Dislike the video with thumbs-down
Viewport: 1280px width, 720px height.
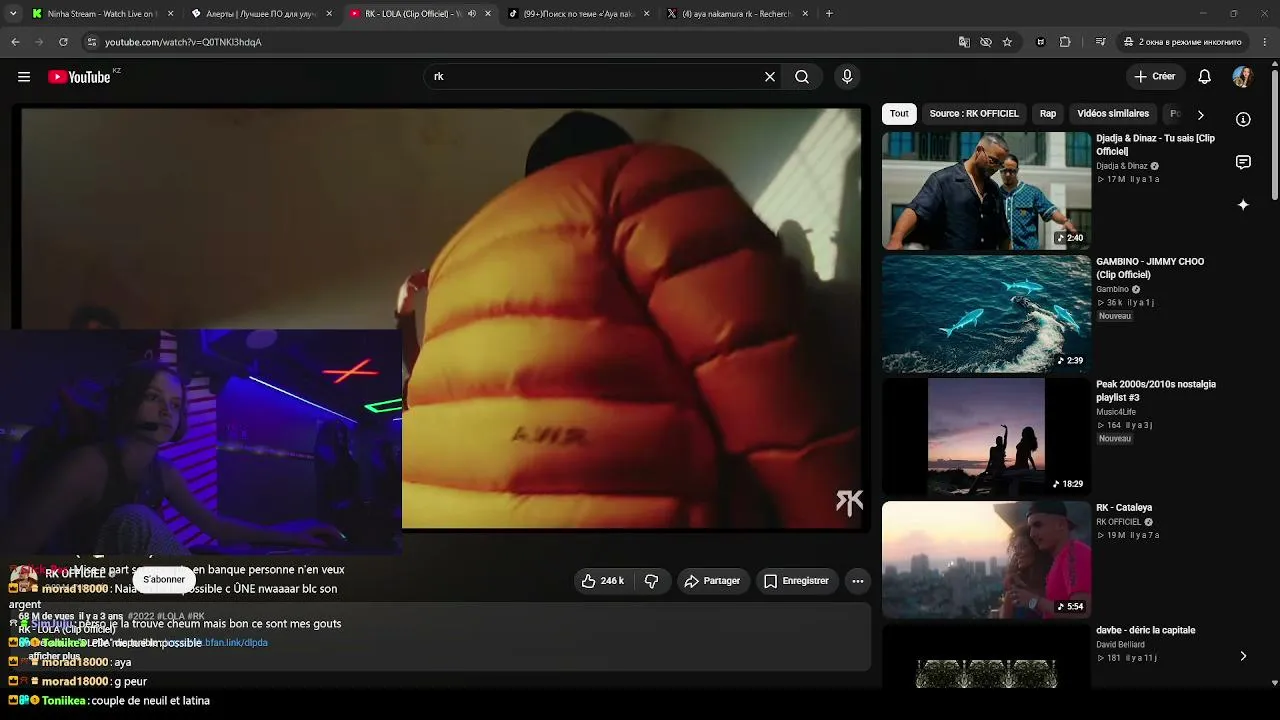652,581
